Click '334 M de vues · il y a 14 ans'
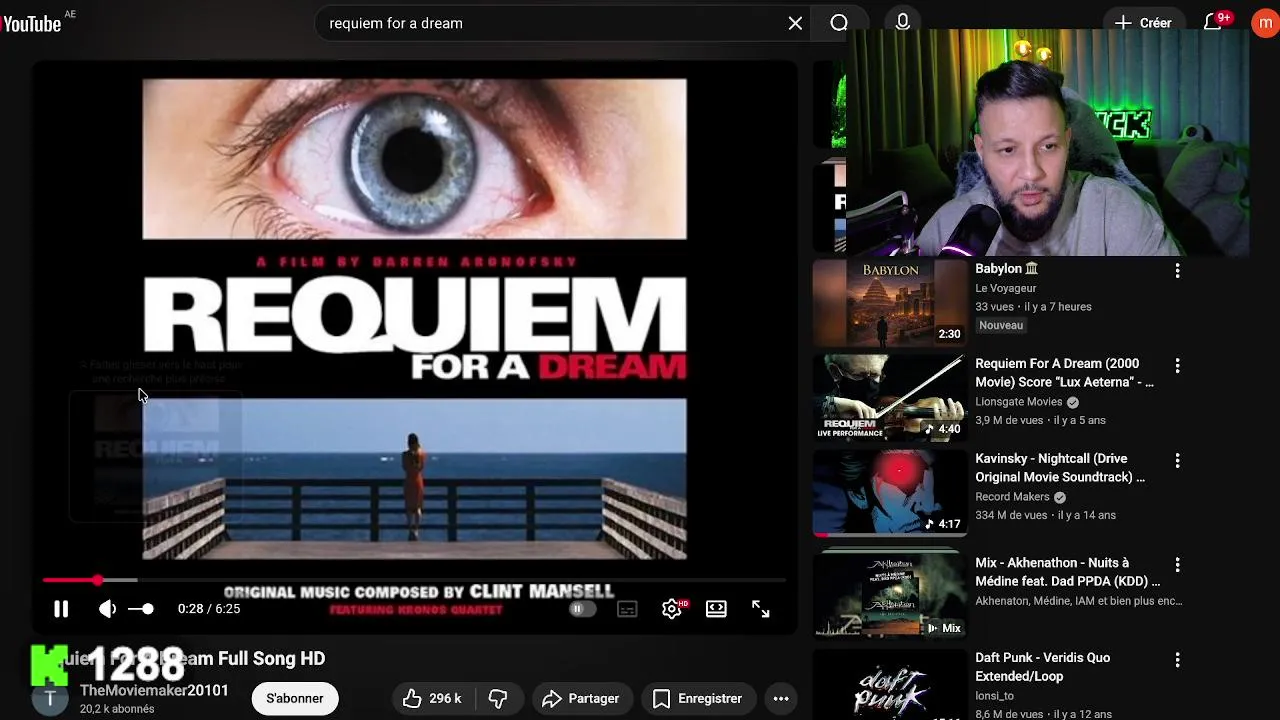Image resolution: width=1280 pixels, height=720 pixels. tap(1045, 515)
